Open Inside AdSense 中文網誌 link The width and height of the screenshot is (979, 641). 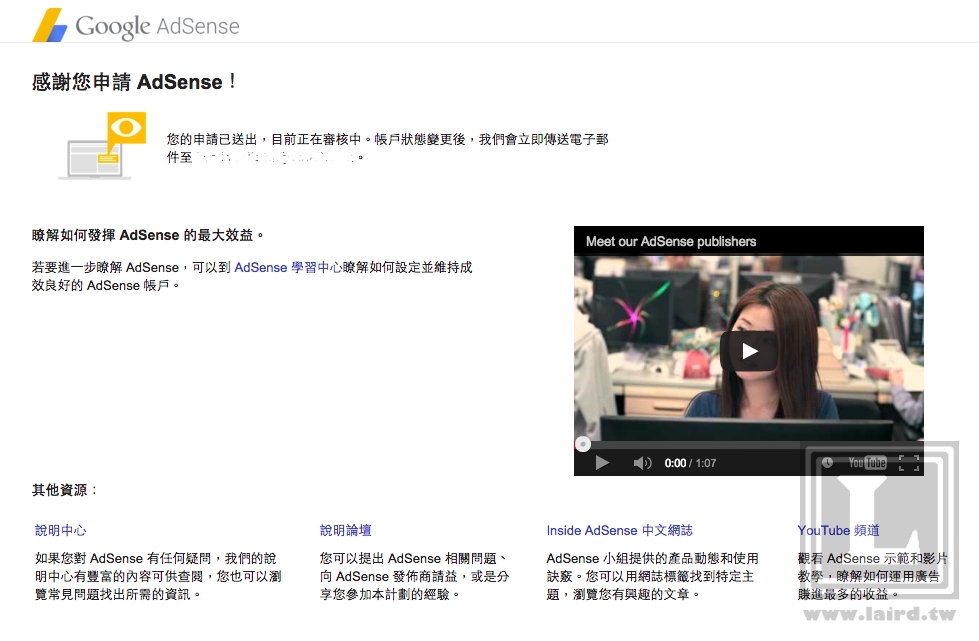tap(619, 531)
